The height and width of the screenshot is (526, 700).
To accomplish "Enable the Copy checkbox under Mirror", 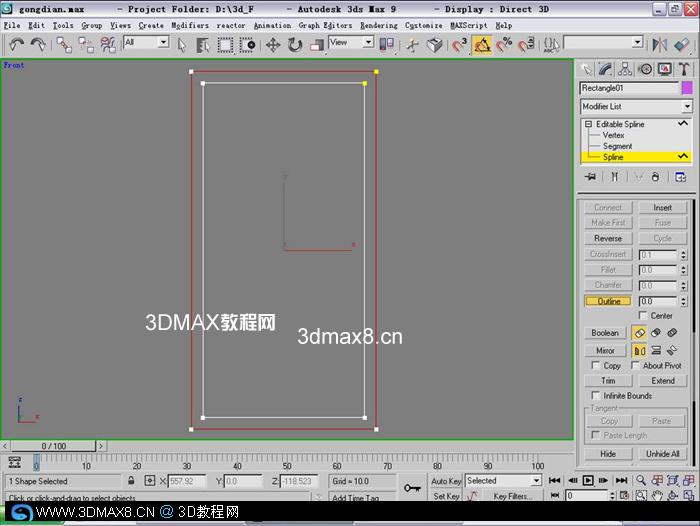I will click(595, 365).
